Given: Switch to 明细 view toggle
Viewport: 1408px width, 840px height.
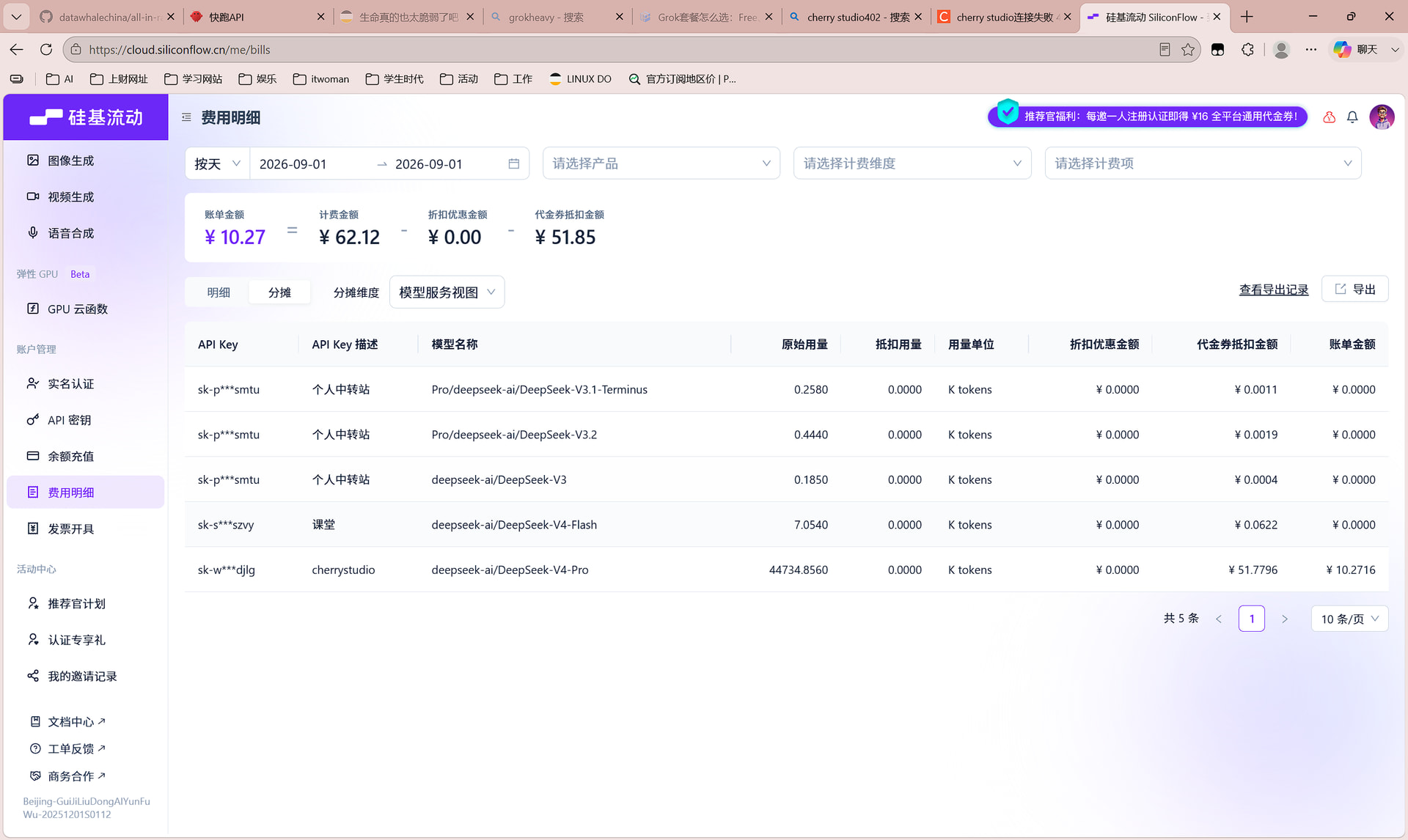Looking at the screenshot, I should [x=219, y=292].
